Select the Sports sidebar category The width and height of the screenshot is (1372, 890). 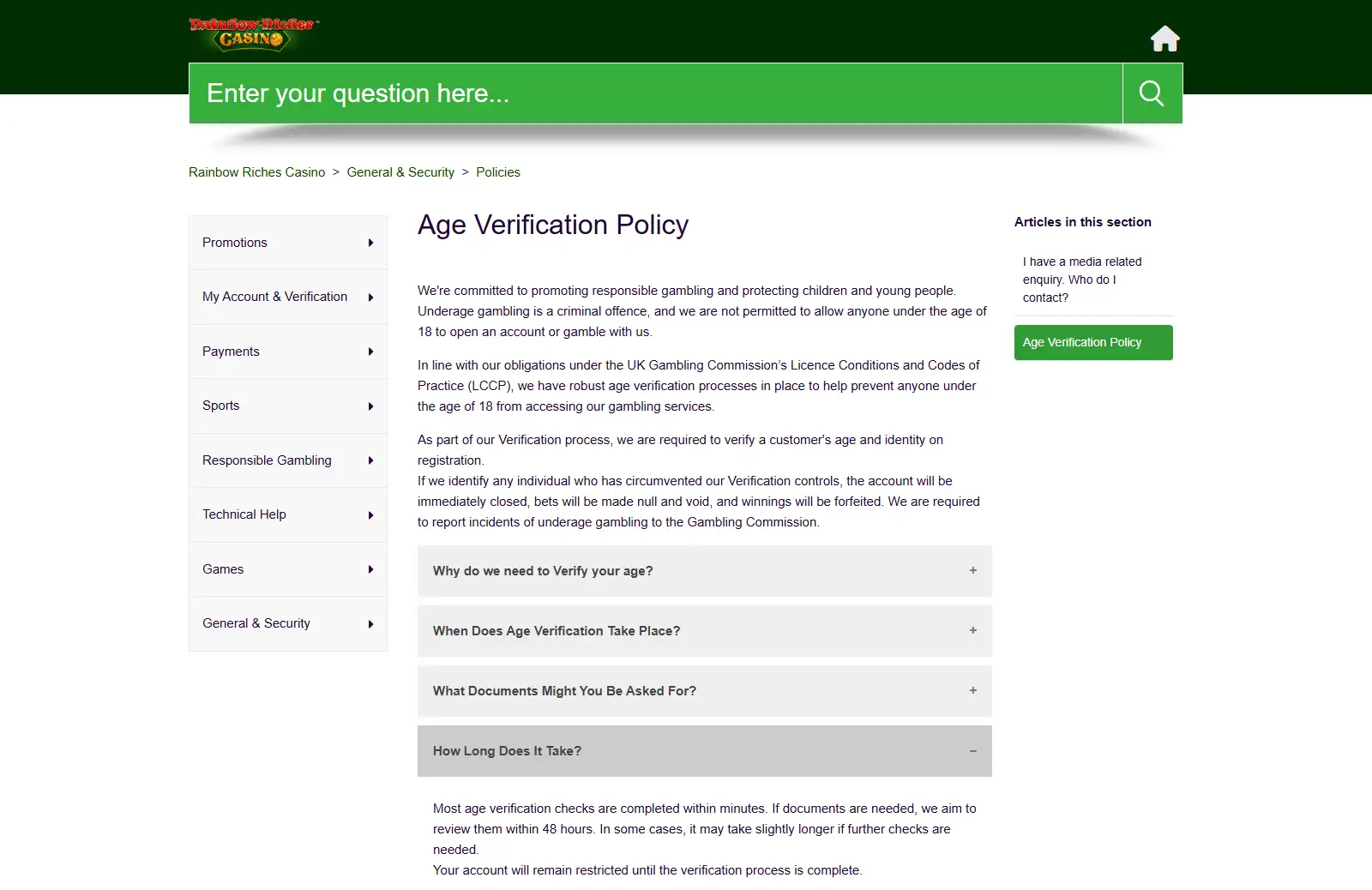tap(288, 406)
